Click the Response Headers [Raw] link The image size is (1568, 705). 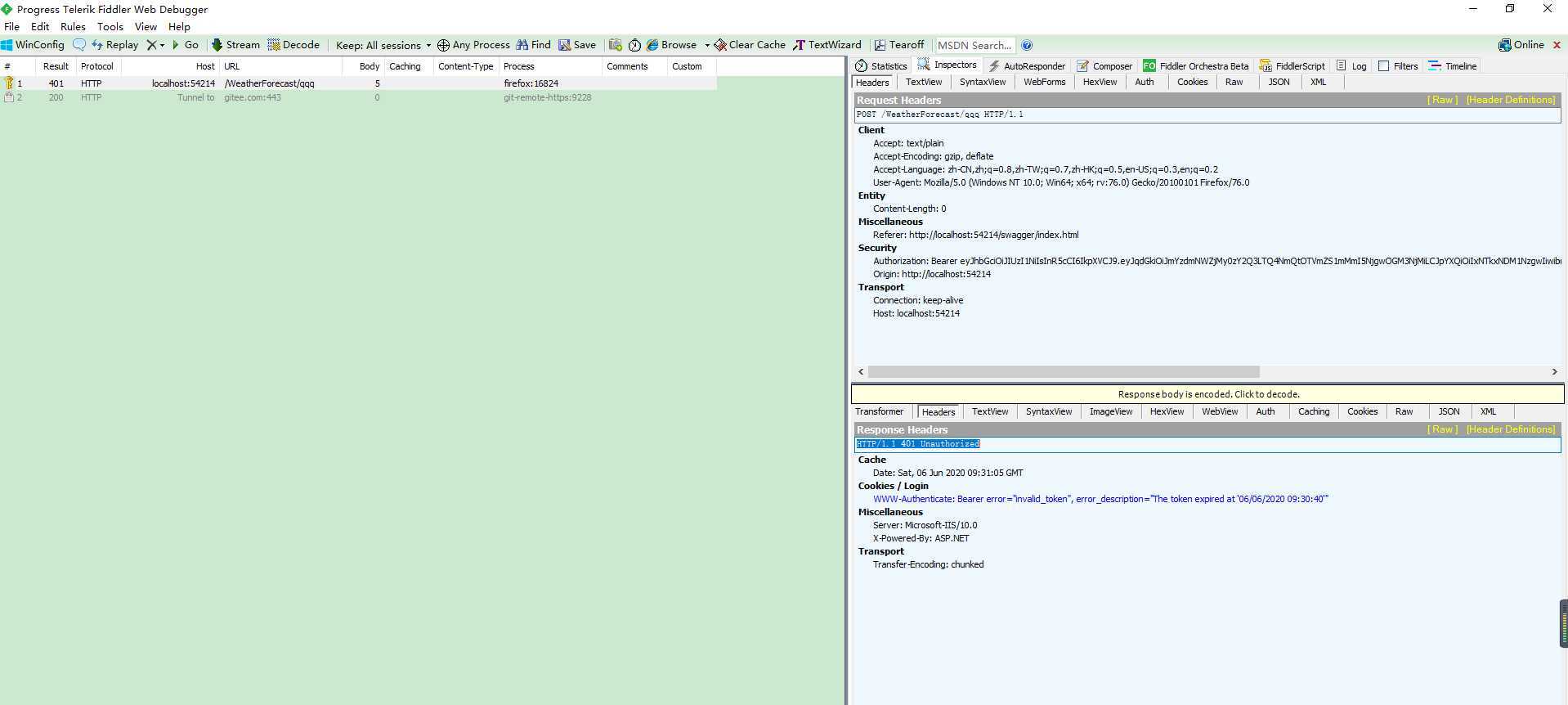1442,429
